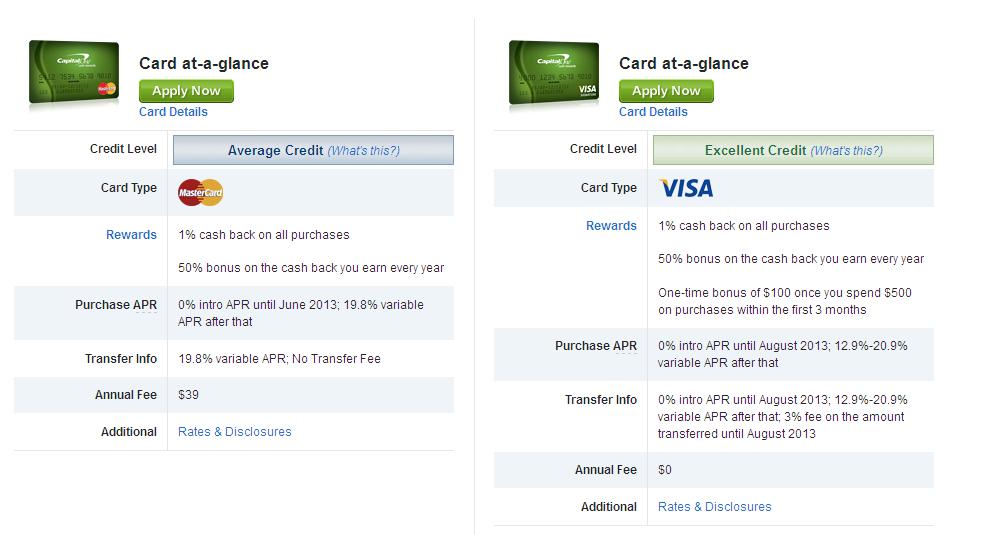Click the MasterCard 'Card at-a-glance' heading
Image resolution: width=981 pixels, height=535 pixels.
tap(204, 63)
